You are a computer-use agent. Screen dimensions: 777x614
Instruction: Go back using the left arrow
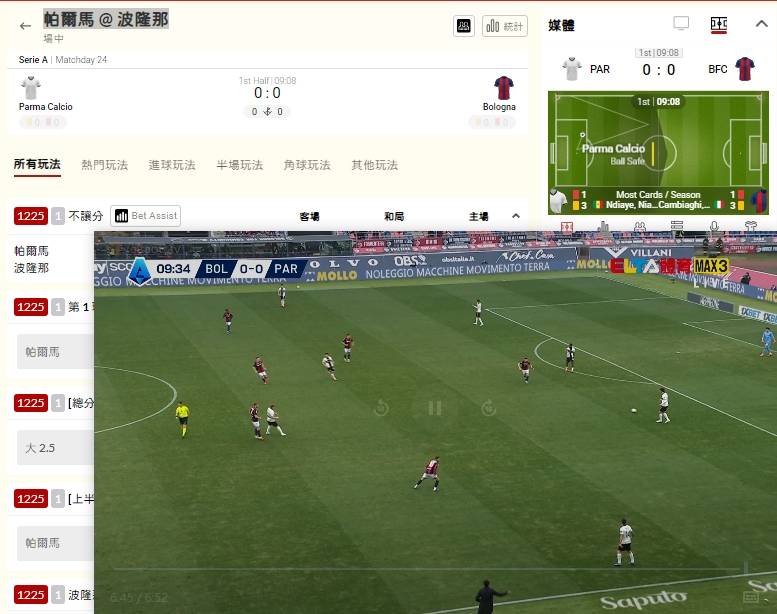click(x=25, y=26)
